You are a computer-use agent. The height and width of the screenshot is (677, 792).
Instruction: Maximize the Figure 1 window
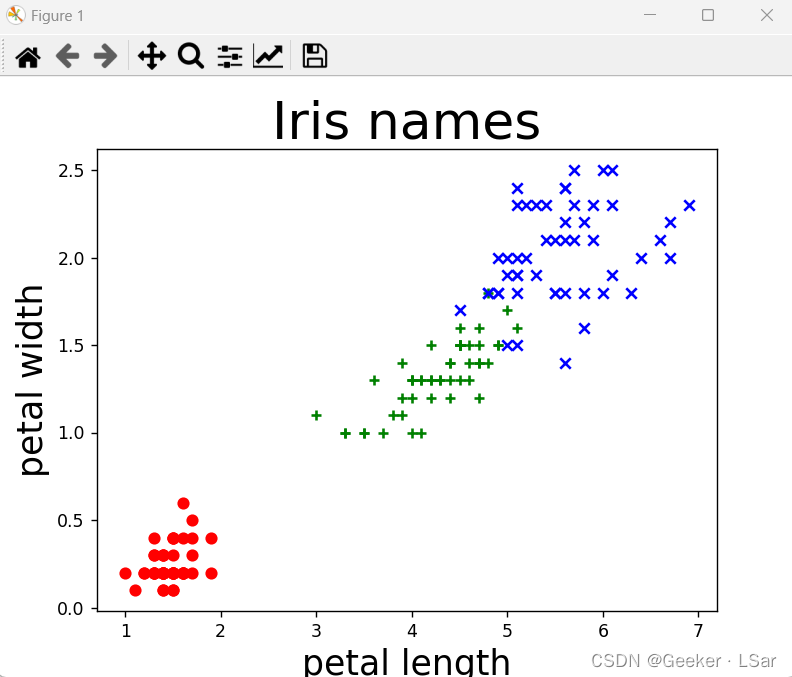[708, 15]
